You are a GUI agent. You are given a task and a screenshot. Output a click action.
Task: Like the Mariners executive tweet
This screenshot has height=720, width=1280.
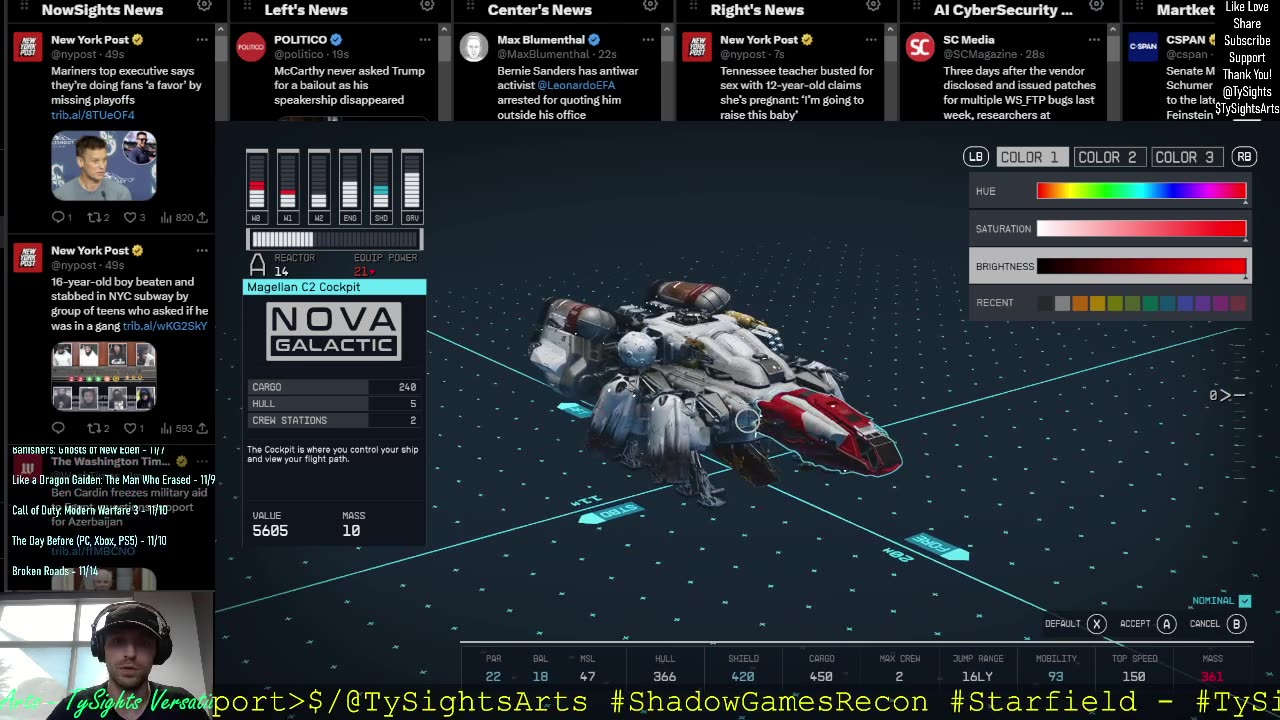pos(130,217)
